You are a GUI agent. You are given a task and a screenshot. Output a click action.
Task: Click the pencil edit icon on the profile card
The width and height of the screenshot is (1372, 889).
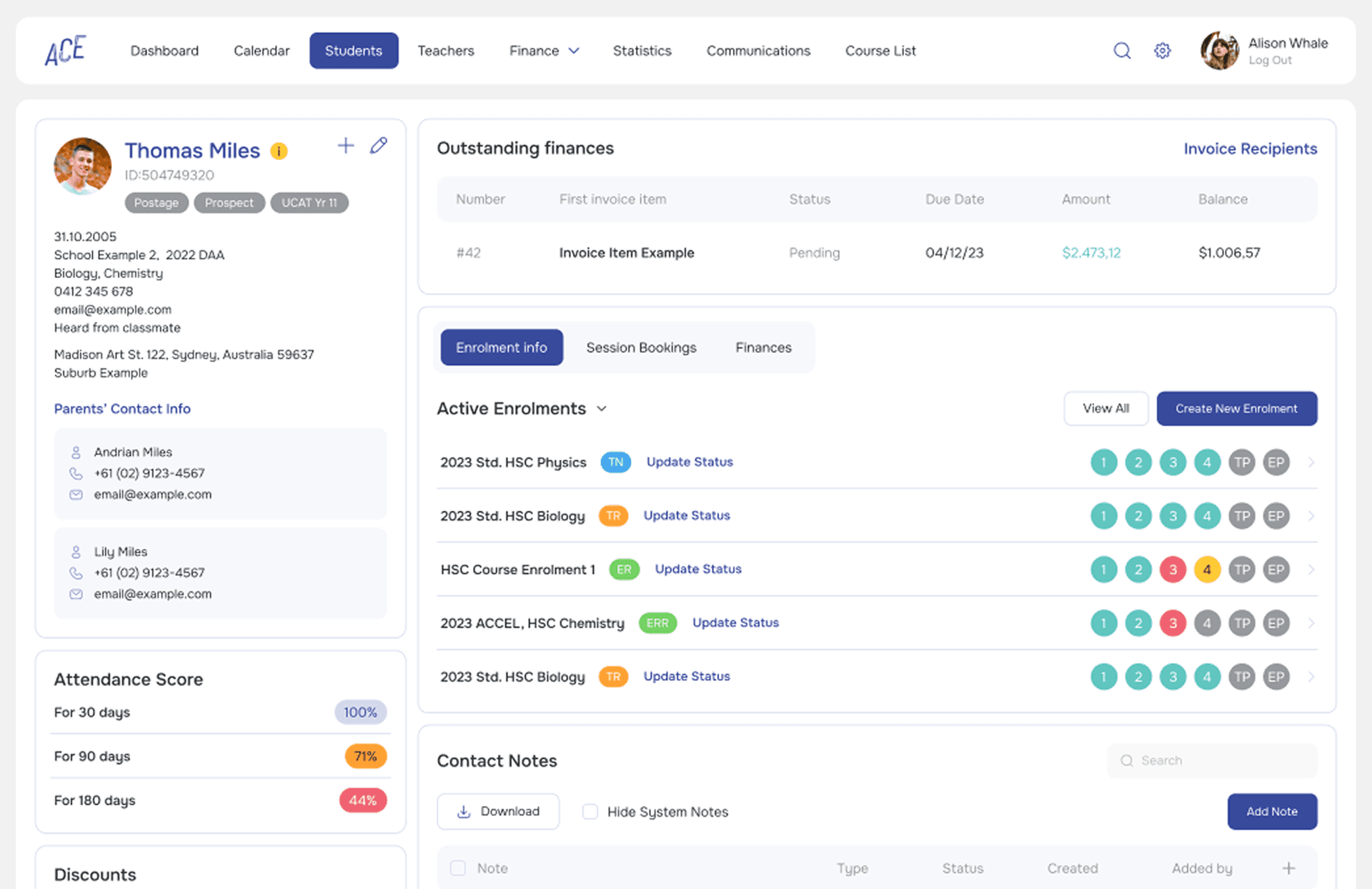378,145
